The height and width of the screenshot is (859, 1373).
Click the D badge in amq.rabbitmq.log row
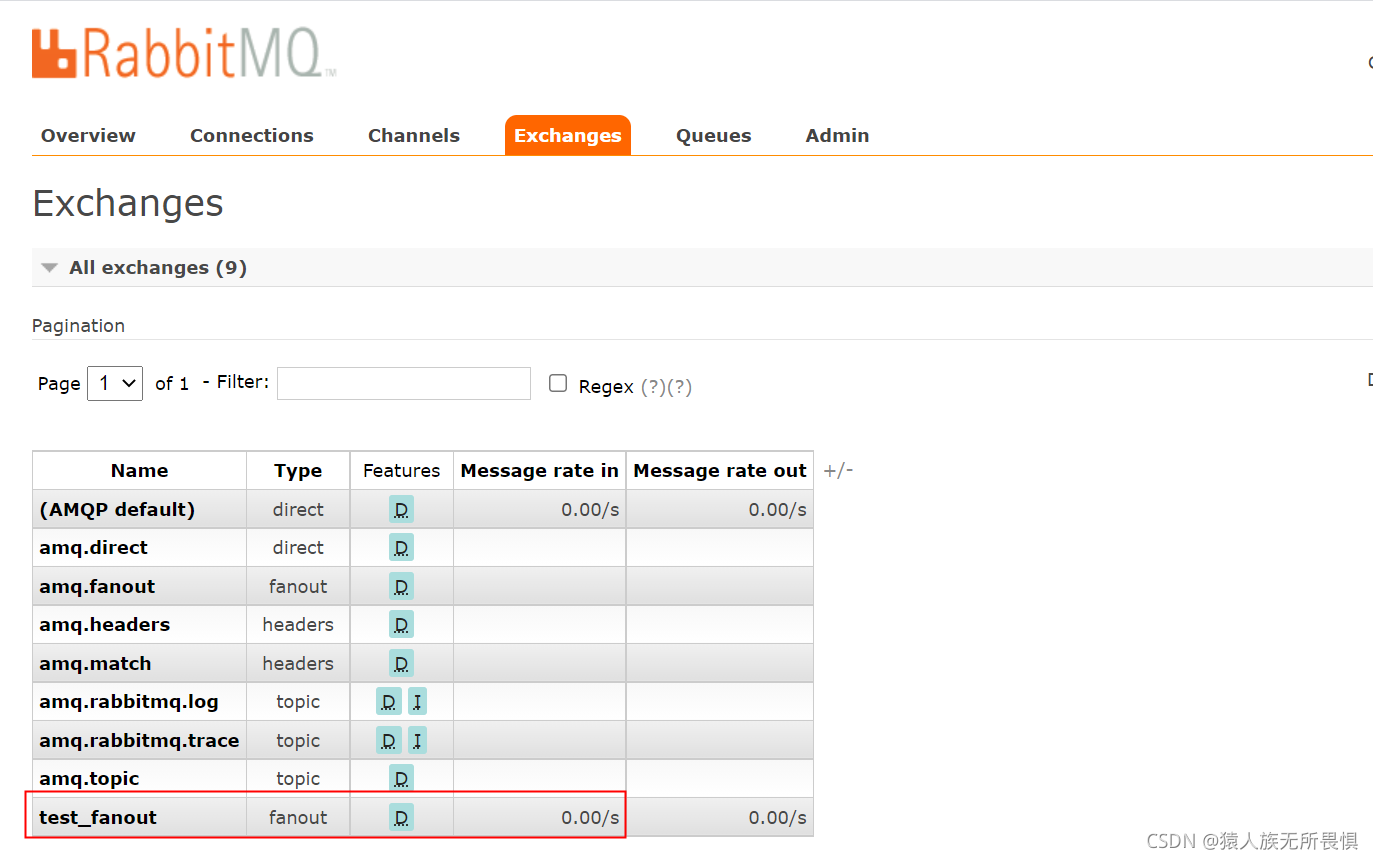[389, 702]
